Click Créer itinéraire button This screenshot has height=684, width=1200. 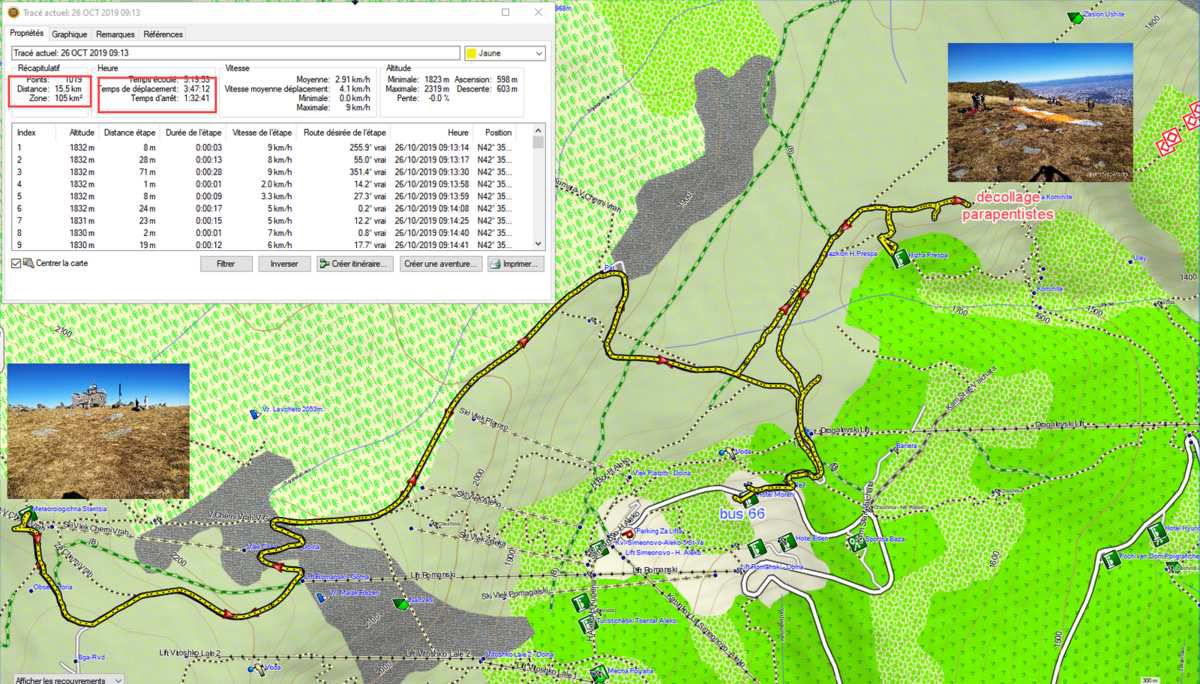pos(354,264)
